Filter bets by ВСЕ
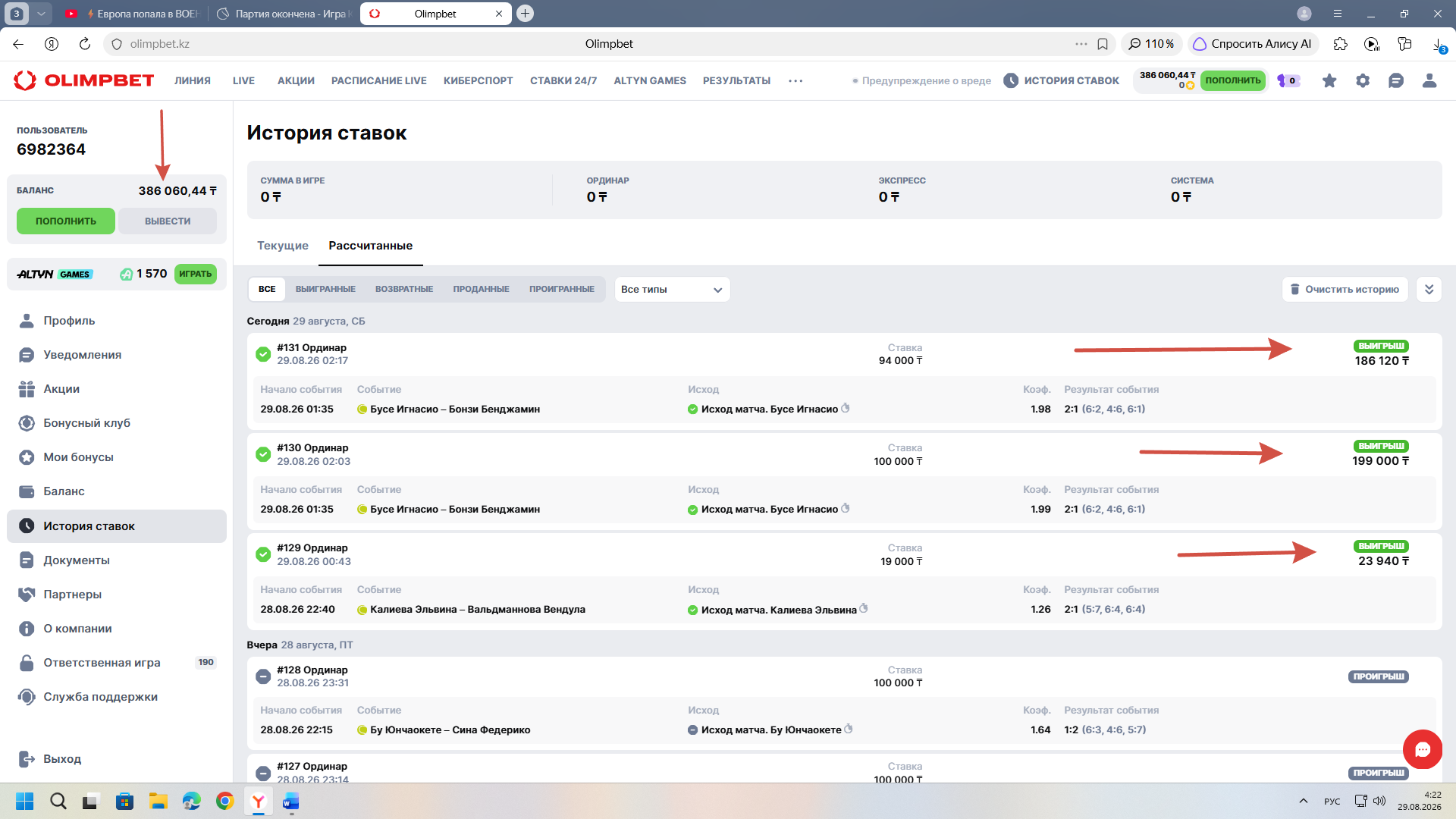 [x=267, y=289]
